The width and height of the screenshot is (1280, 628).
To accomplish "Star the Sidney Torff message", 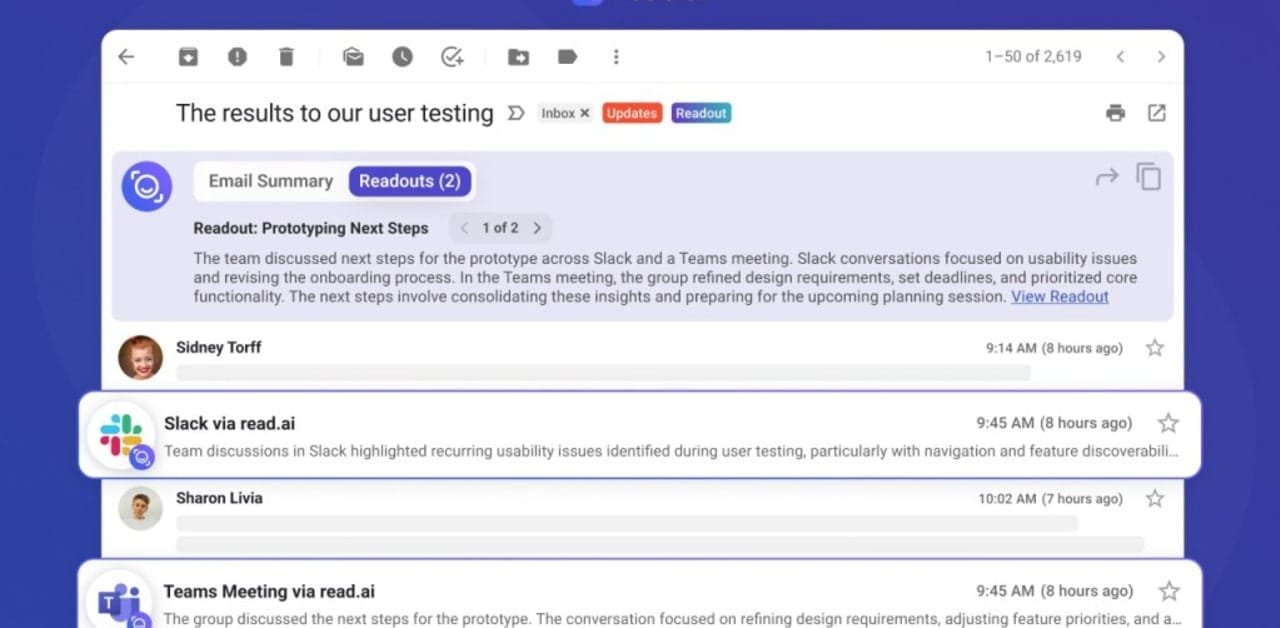I will (1155, 348).
